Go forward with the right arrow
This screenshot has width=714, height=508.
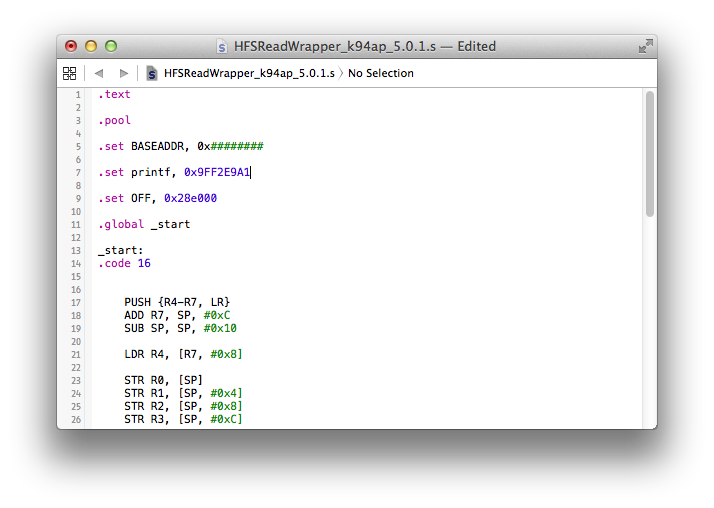(123, 73)
